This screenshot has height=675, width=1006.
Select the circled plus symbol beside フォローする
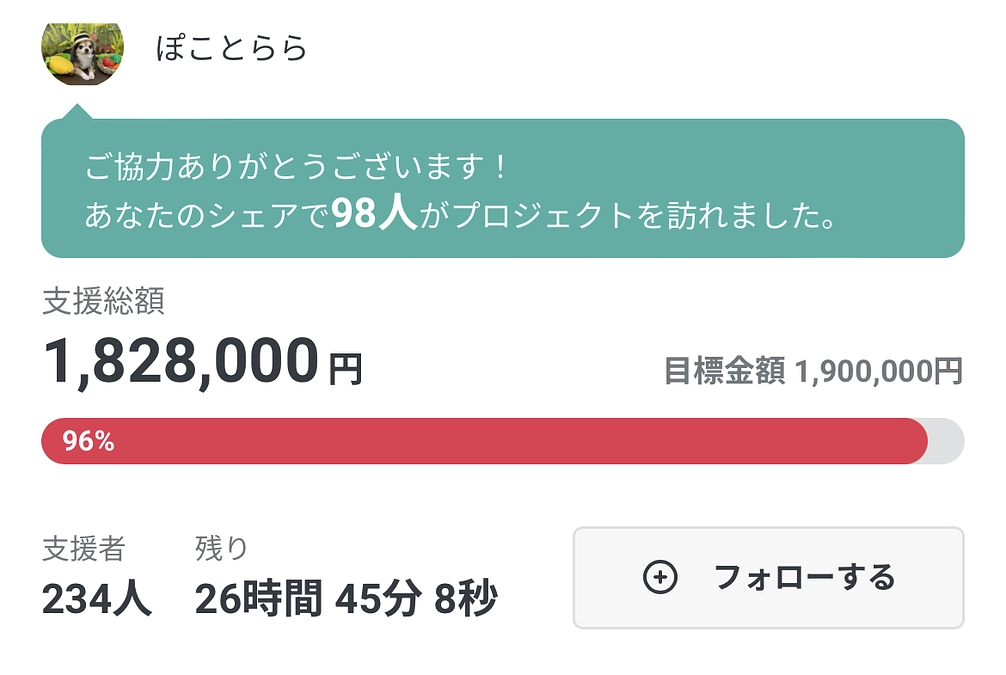click(660, 577)
